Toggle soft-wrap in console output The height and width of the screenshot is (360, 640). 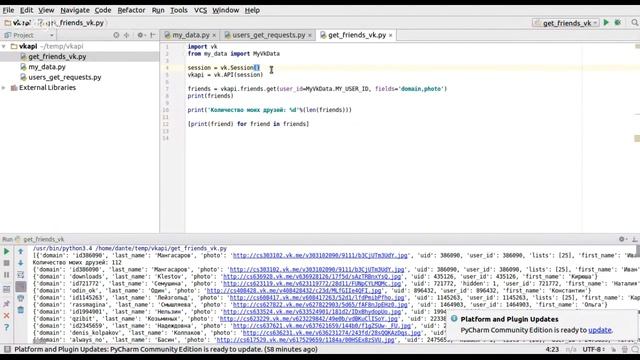(x=21, y=275)
